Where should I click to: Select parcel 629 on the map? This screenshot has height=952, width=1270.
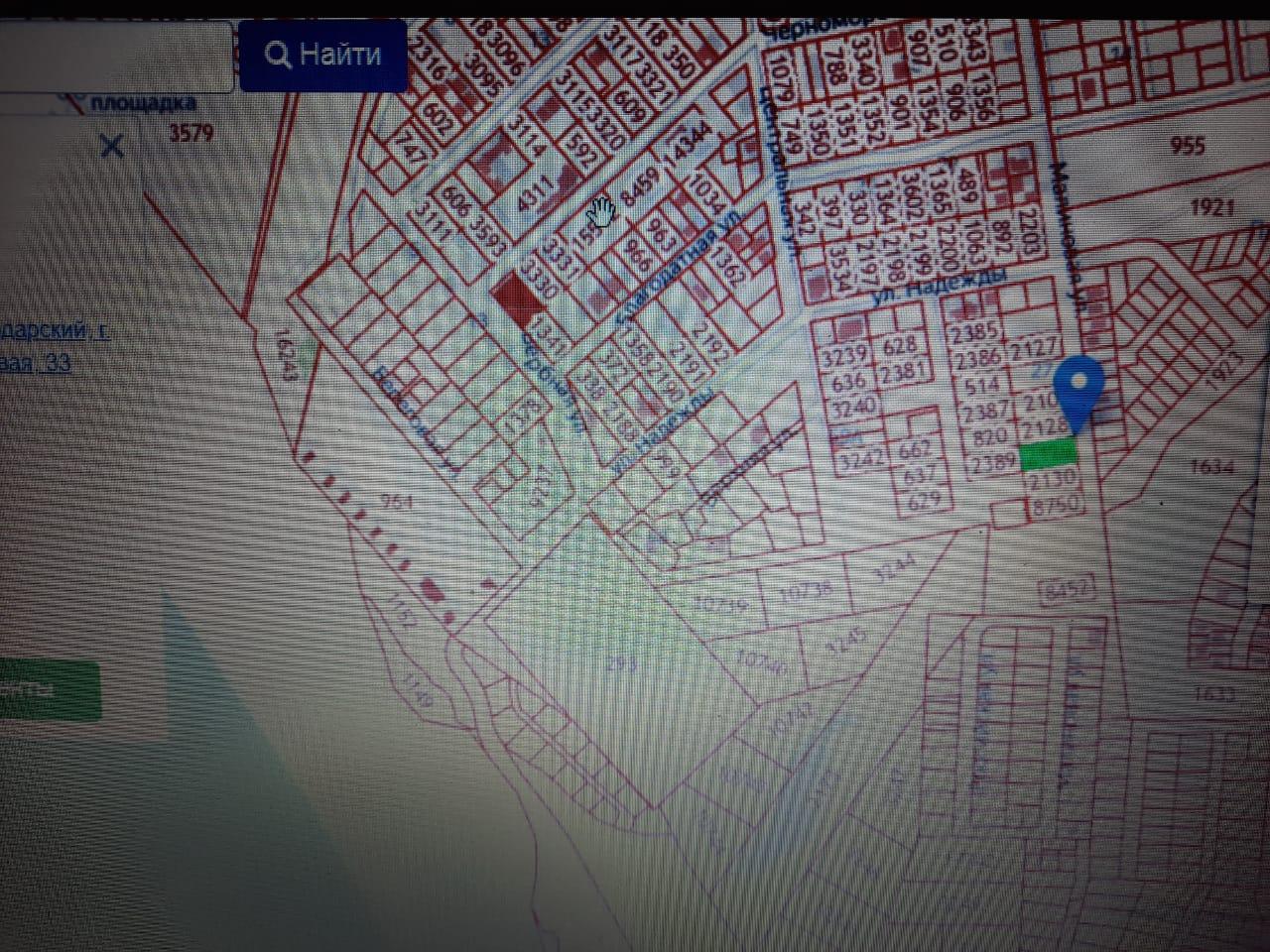coord(923,500)
